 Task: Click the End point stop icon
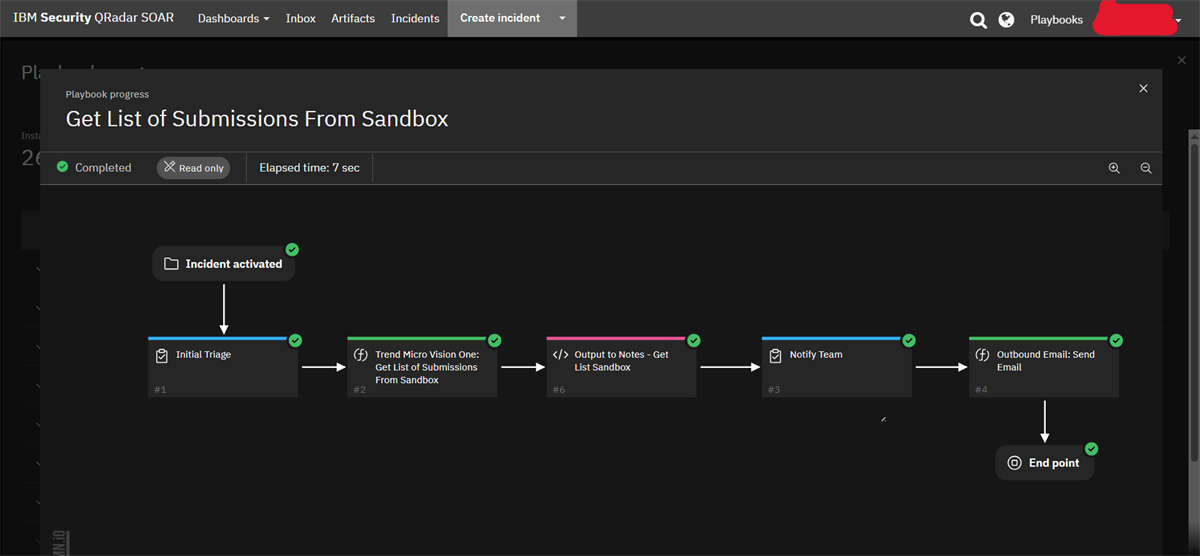(x=1014, y=463)
